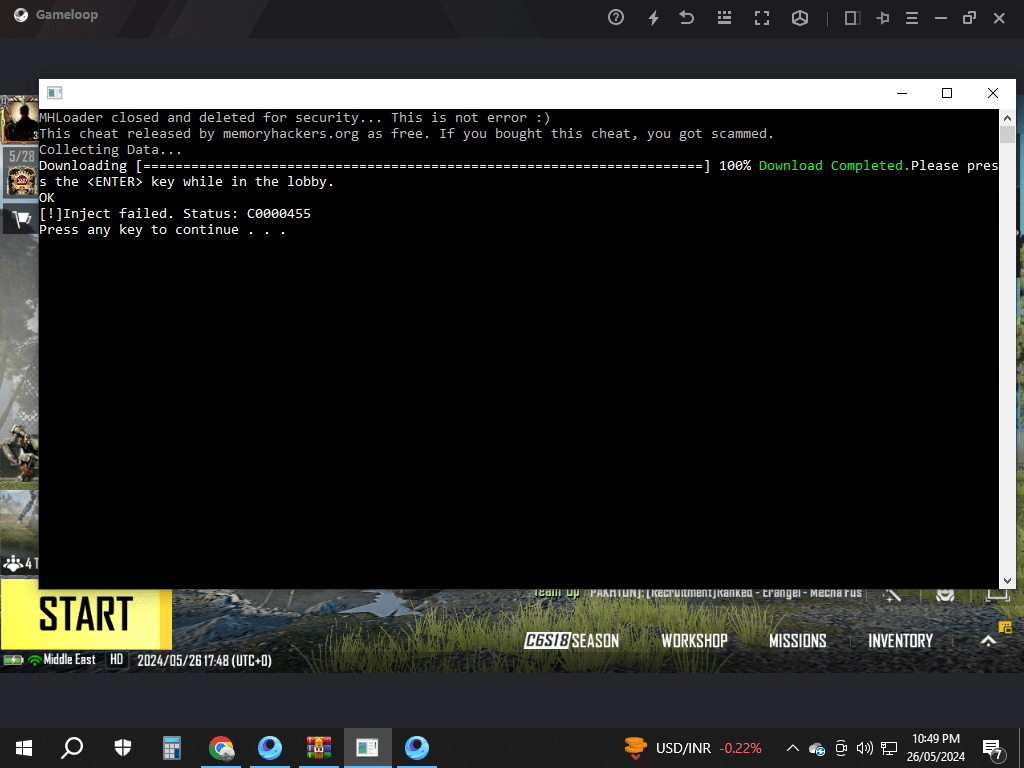The image size is (1024, 768).
Task: Open WinRAR from taskbar
Action: [319, 748]
